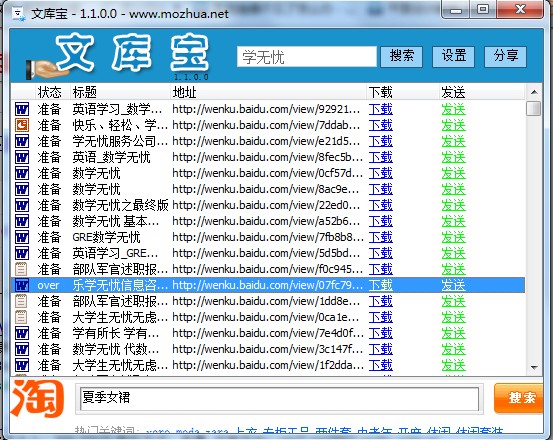553x440 pixels.
Task: Click the 分享 share button
Action: click(x=505, y=56)
